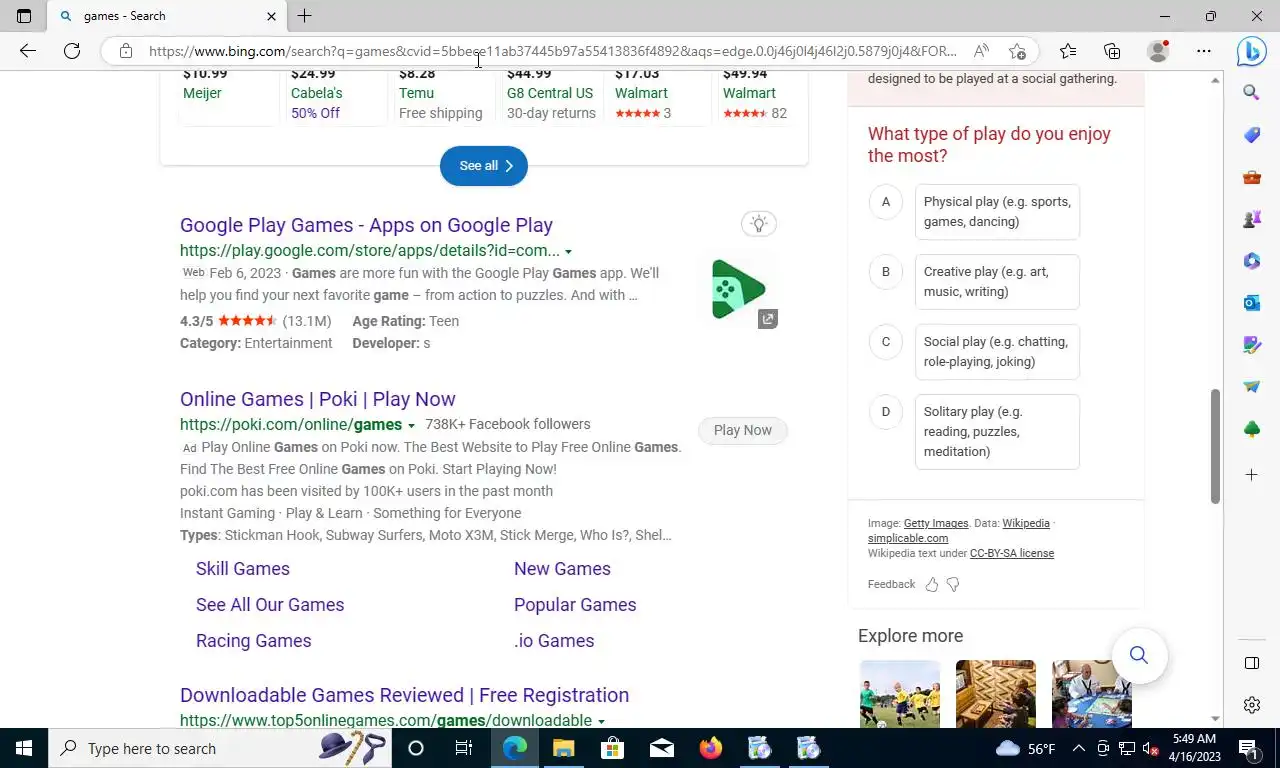
Task: Open Skill Games link
Action: (x=243, y=569)
